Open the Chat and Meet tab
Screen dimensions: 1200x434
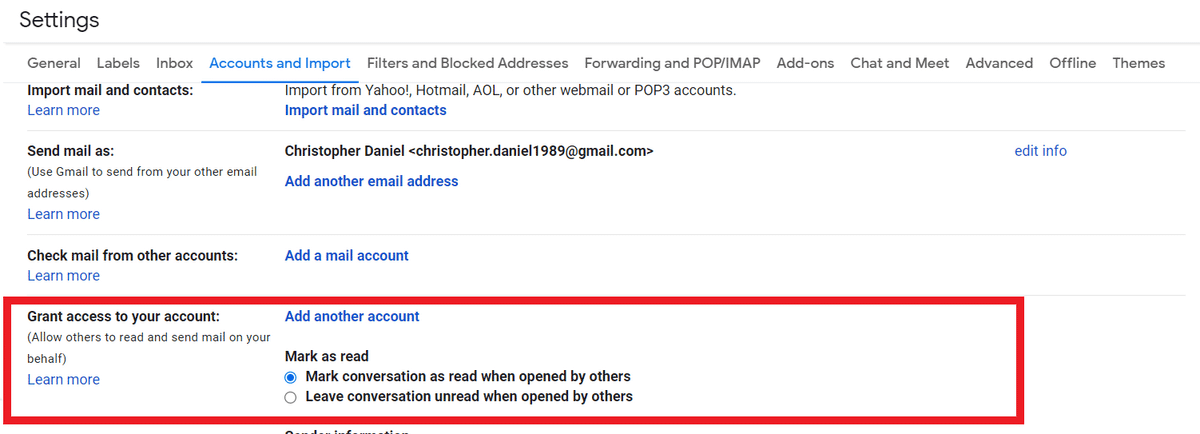tap(900, 63)
